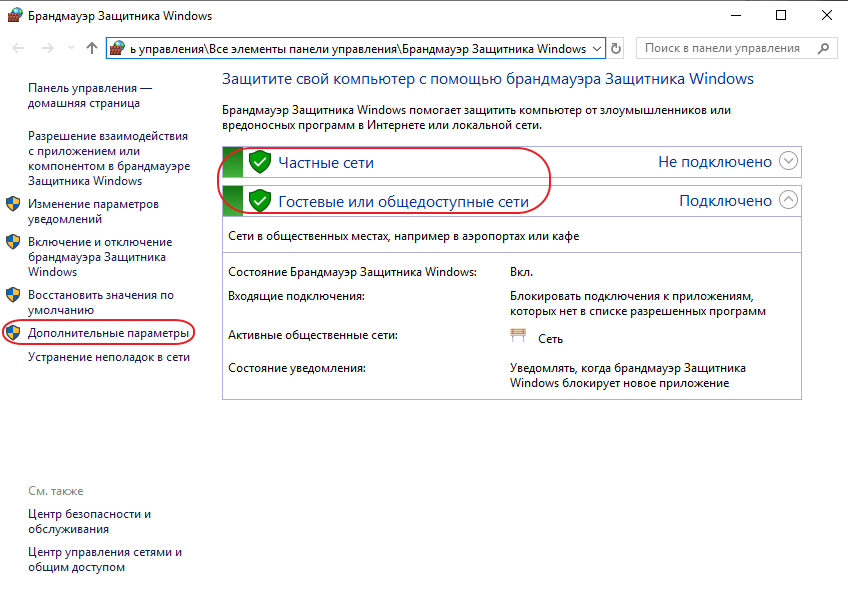Screen dimensions: 848x592
Task: Open 'Центр управления сетями и общим доступом'
Action: 105,560
